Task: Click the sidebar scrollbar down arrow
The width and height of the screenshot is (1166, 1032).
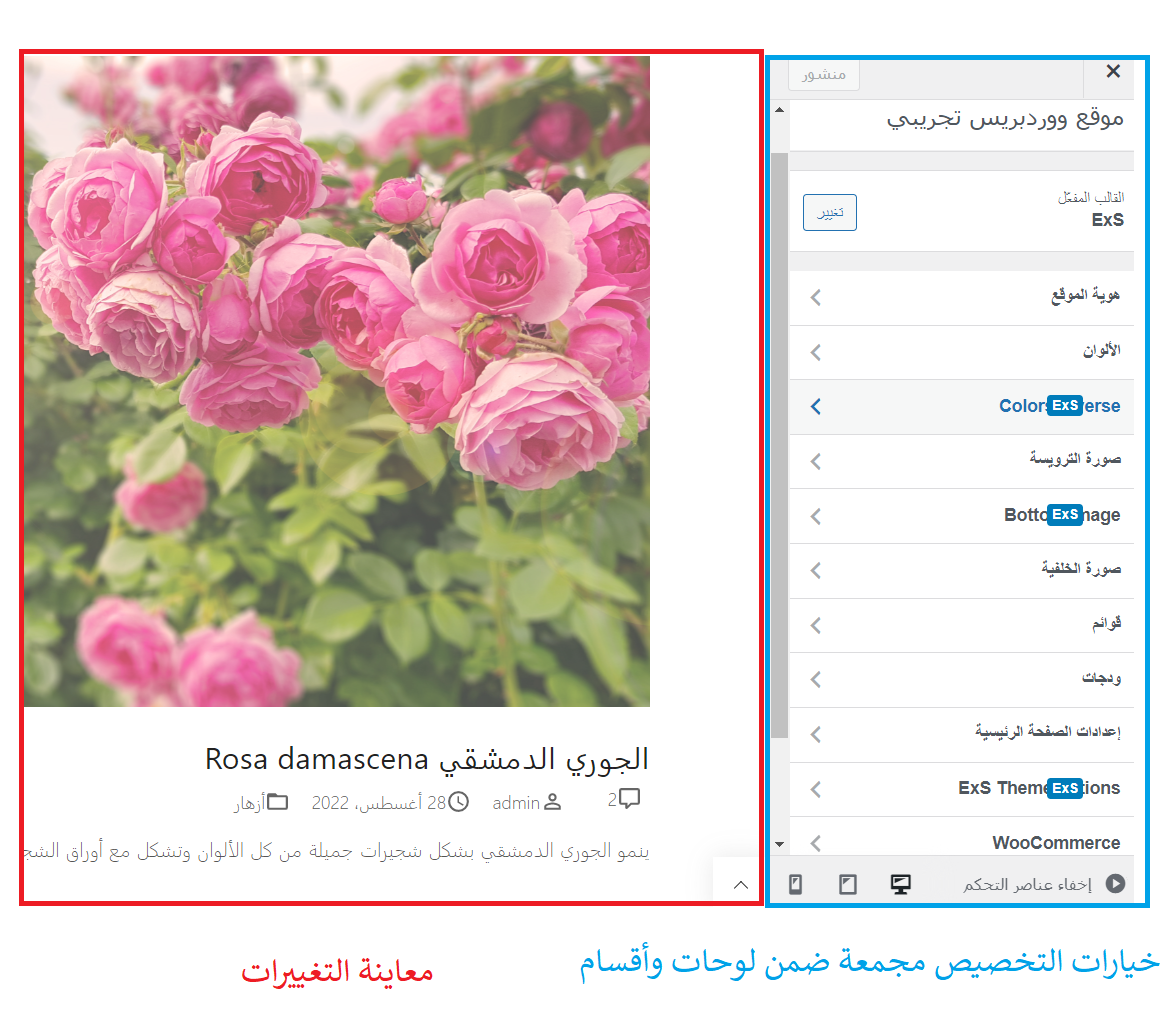Action: tap(779, 844)
